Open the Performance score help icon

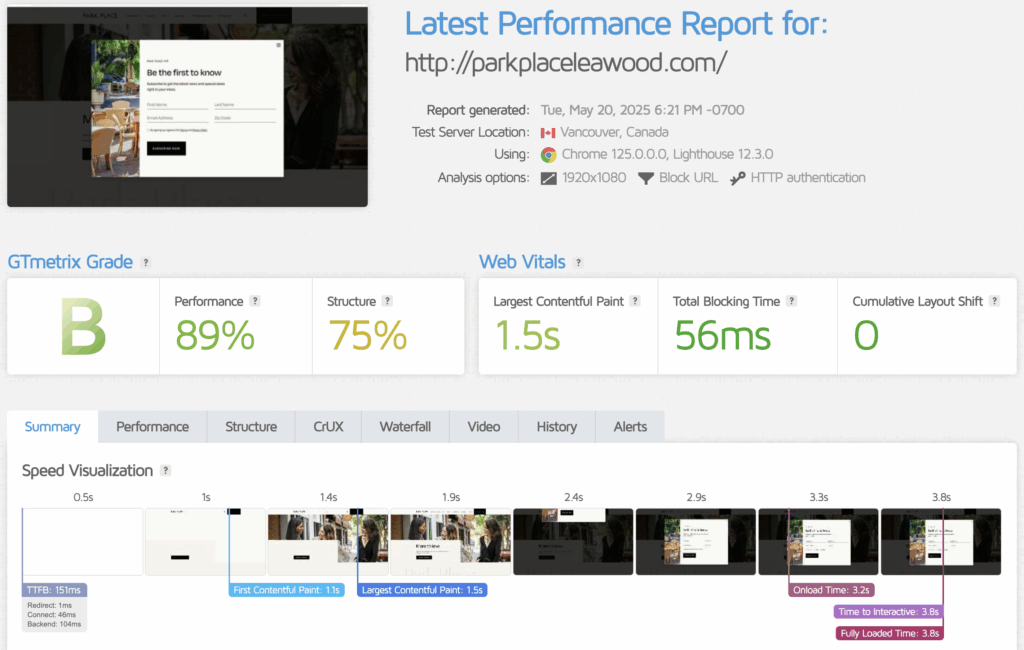pyautogui.click(x=255, y=301)
